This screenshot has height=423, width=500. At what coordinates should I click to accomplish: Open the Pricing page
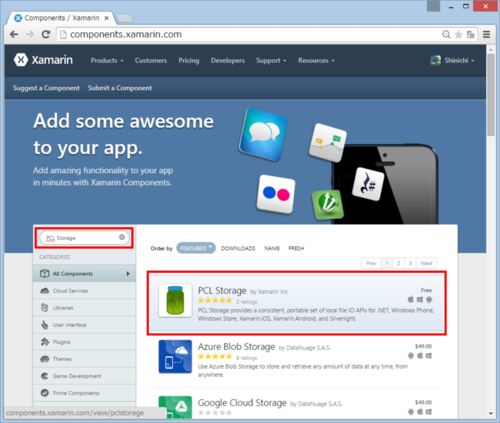189,60
